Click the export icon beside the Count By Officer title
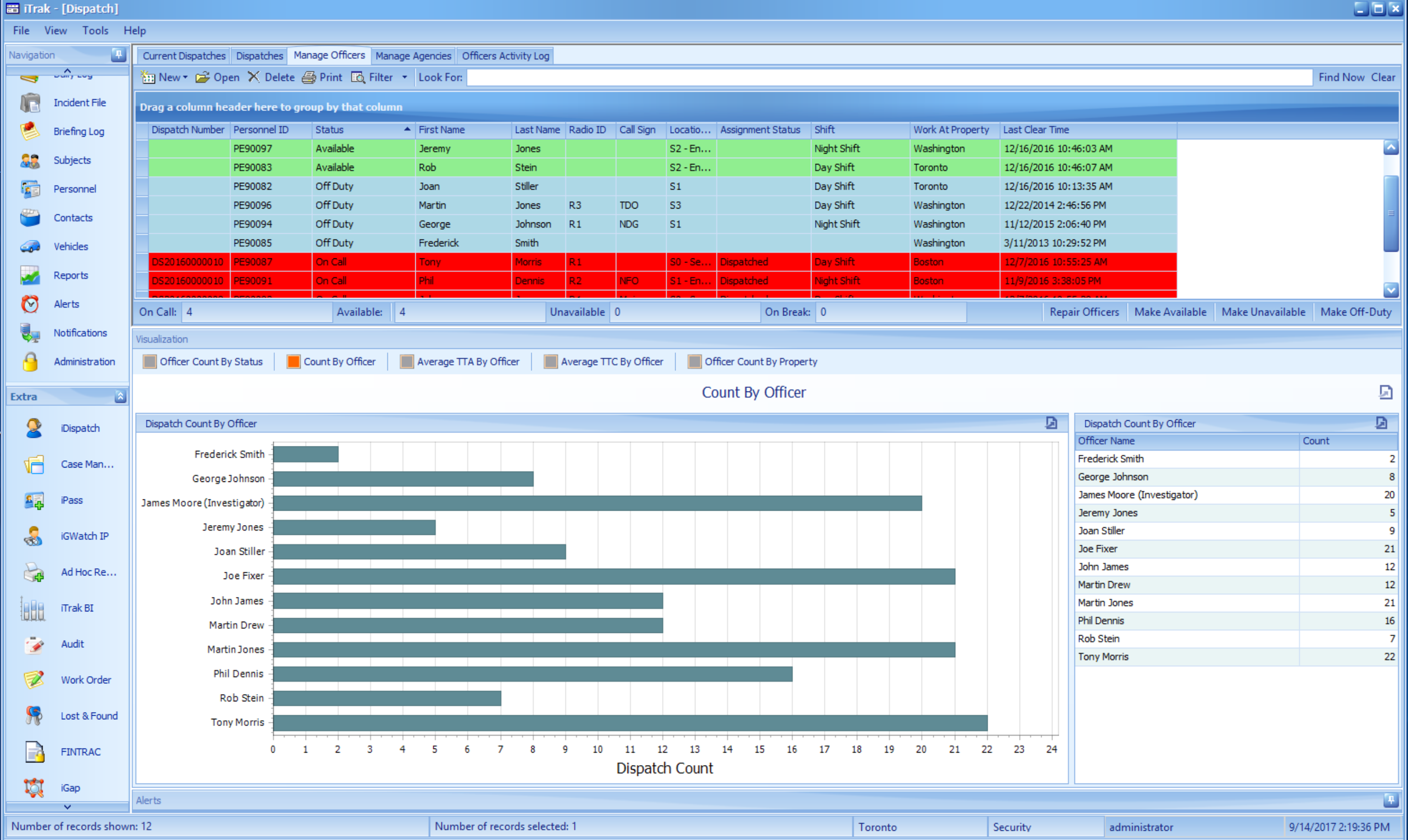 coord(1385,391)
